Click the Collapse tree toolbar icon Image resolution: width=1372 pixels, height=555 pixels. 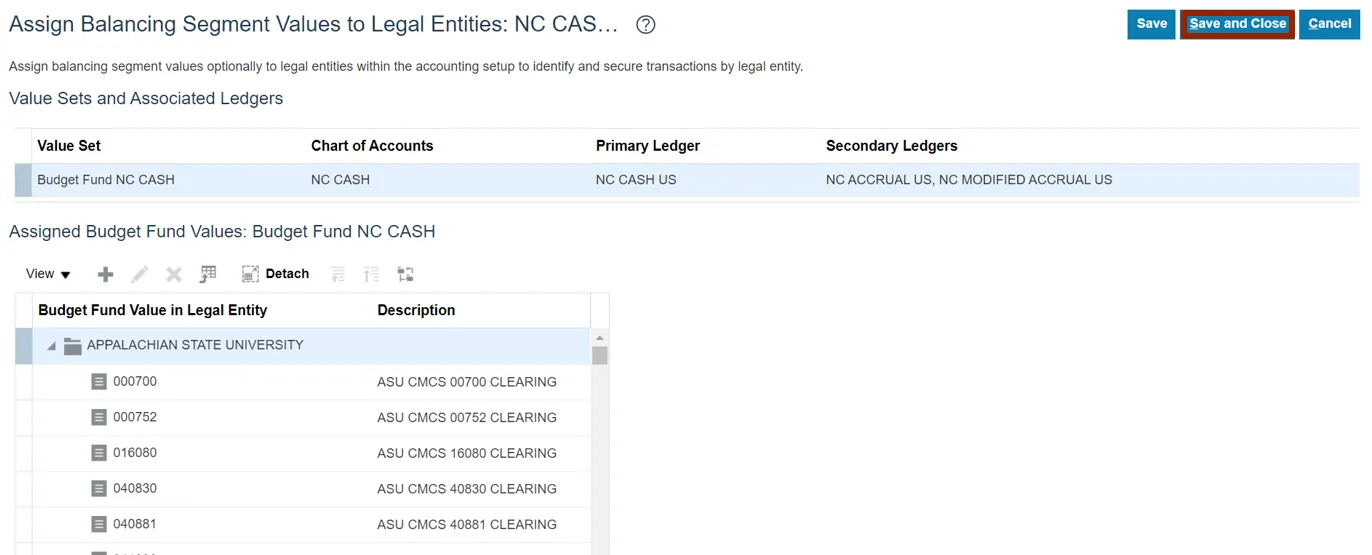tap(338, 274)
